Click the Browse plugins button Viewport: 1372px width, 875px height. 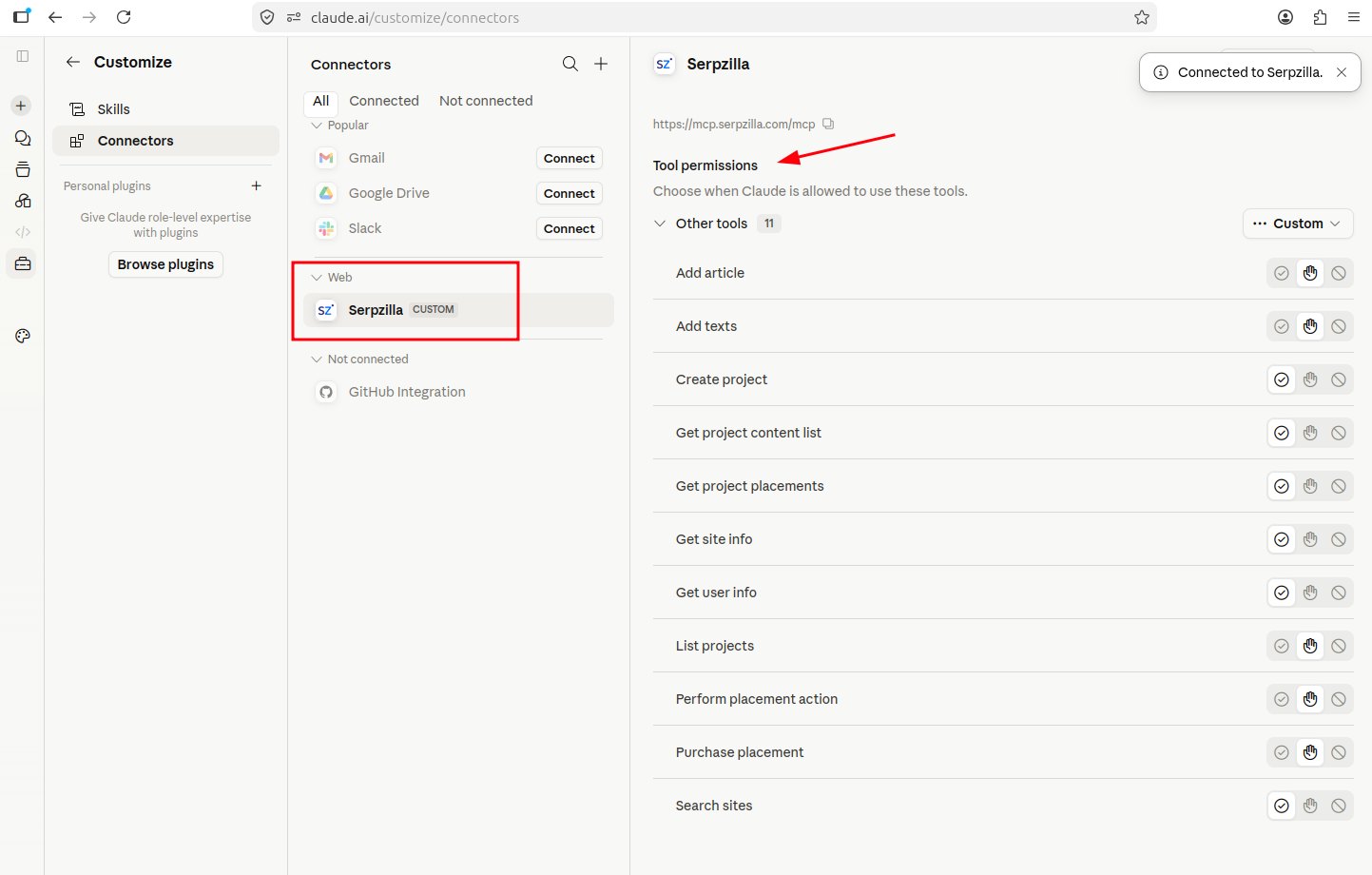pyautogui.click(x=165, y=264)
